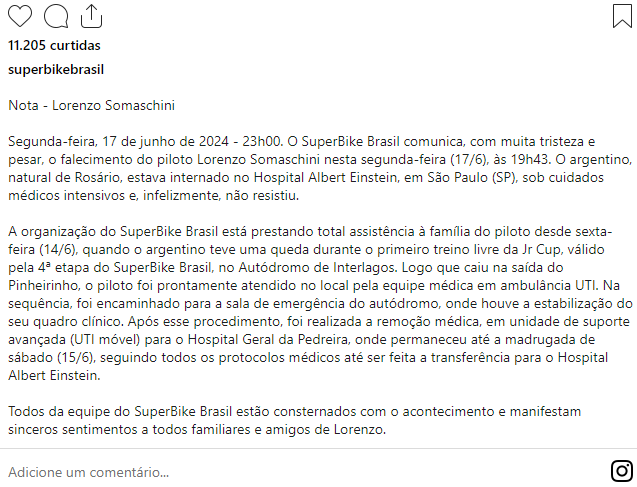
Task: Save the post with the bookmark icon
Action: (x=620, y=16)
